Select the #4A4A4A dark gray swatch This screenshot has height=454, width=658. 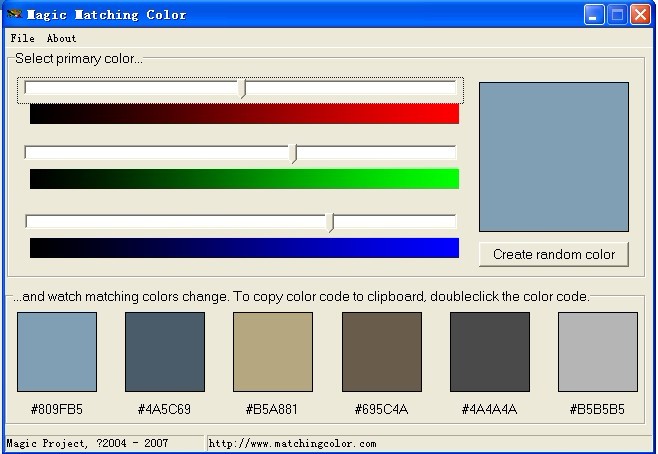tap(490, 352)
